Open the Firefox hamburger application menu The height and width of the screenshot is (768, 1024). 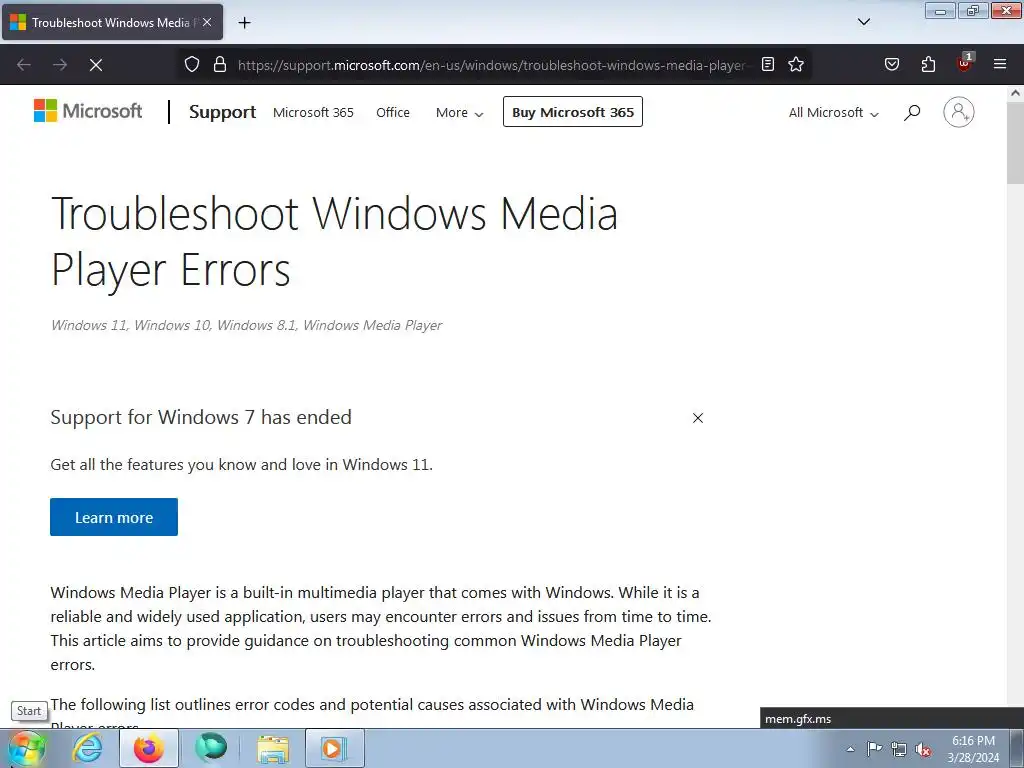(1000, 64)
